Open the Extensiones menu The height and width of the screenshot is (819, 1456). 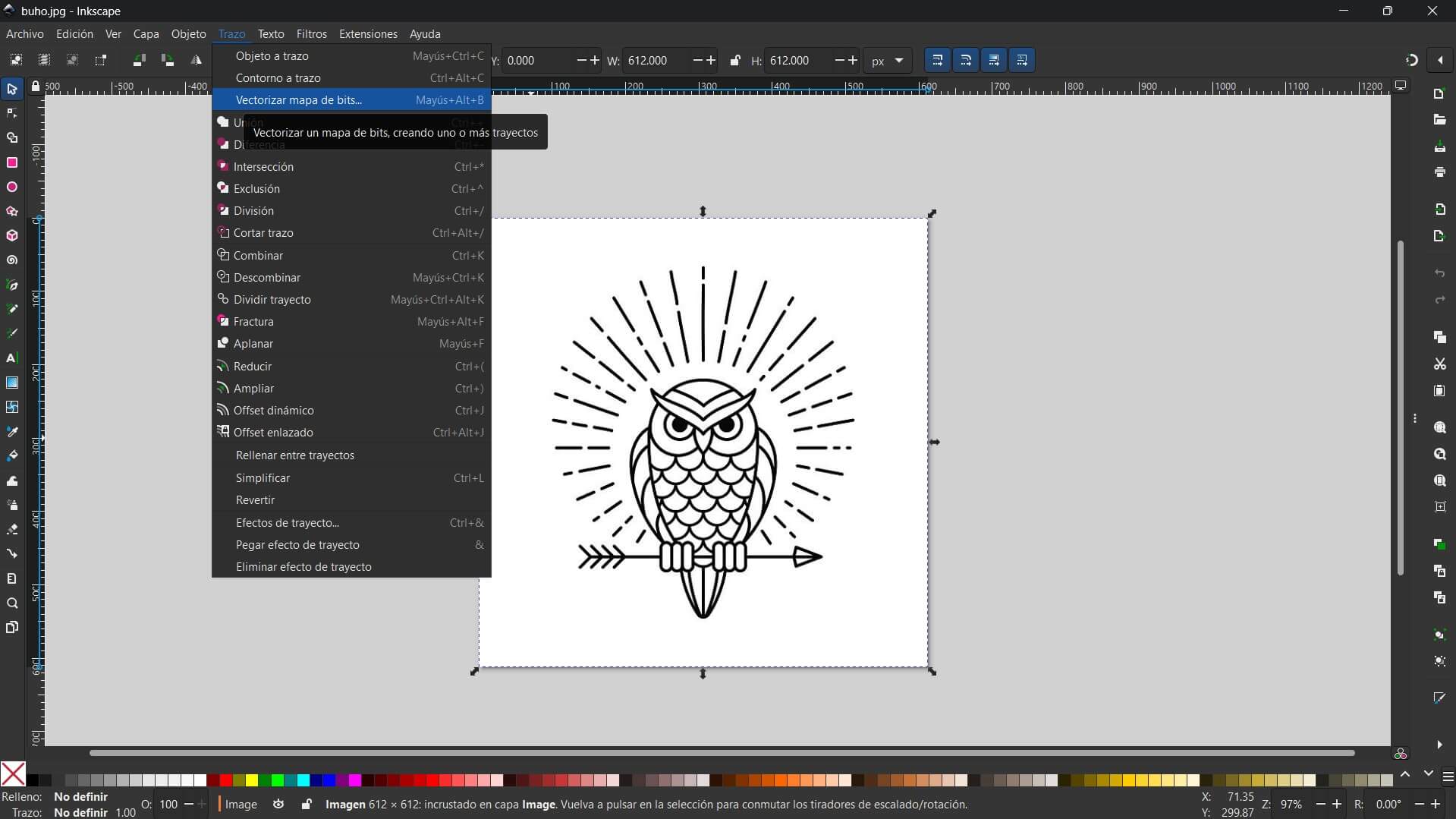tap(368, 34)
